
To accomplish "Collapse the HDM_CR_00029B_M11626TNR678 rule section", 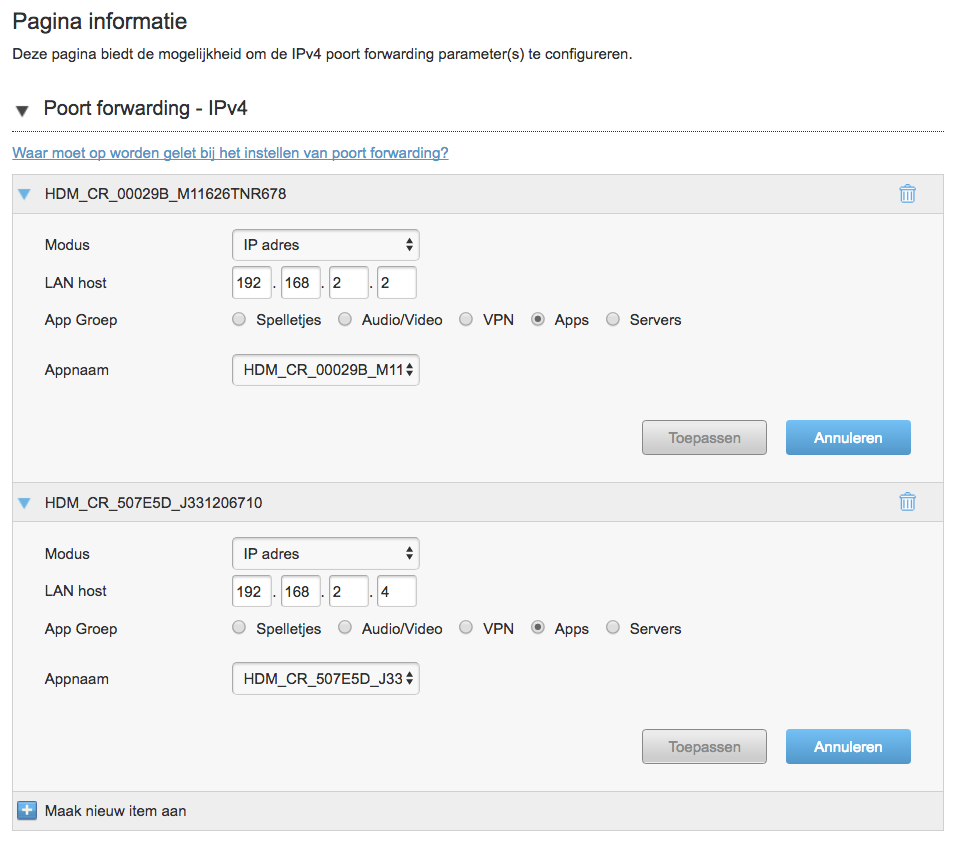I will (24, 194).
